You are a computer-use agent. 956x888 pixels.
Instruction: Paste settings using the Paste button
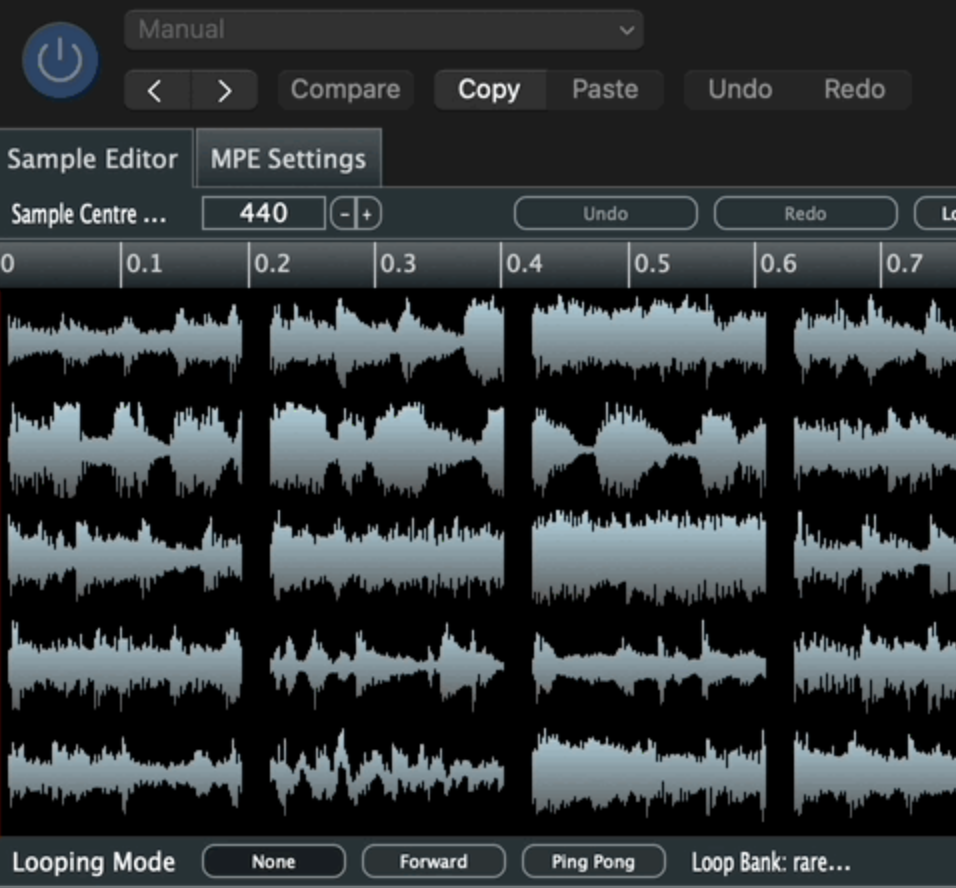pyautogui.click(x=605, y=90)
